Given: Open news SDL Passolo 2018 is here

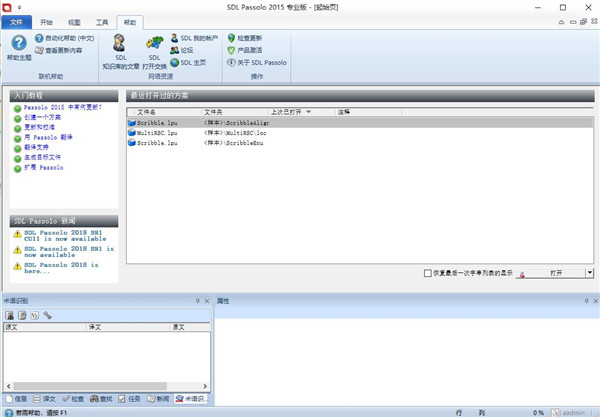Looking at the screenshot, I should pos(61,268).
